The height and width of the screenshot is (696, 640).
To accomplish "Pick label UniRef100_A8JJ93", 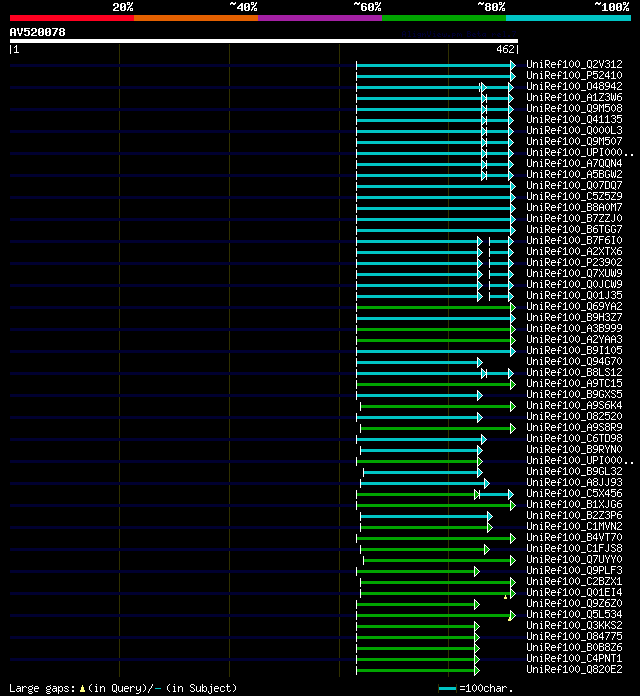I will pos(574,482).
